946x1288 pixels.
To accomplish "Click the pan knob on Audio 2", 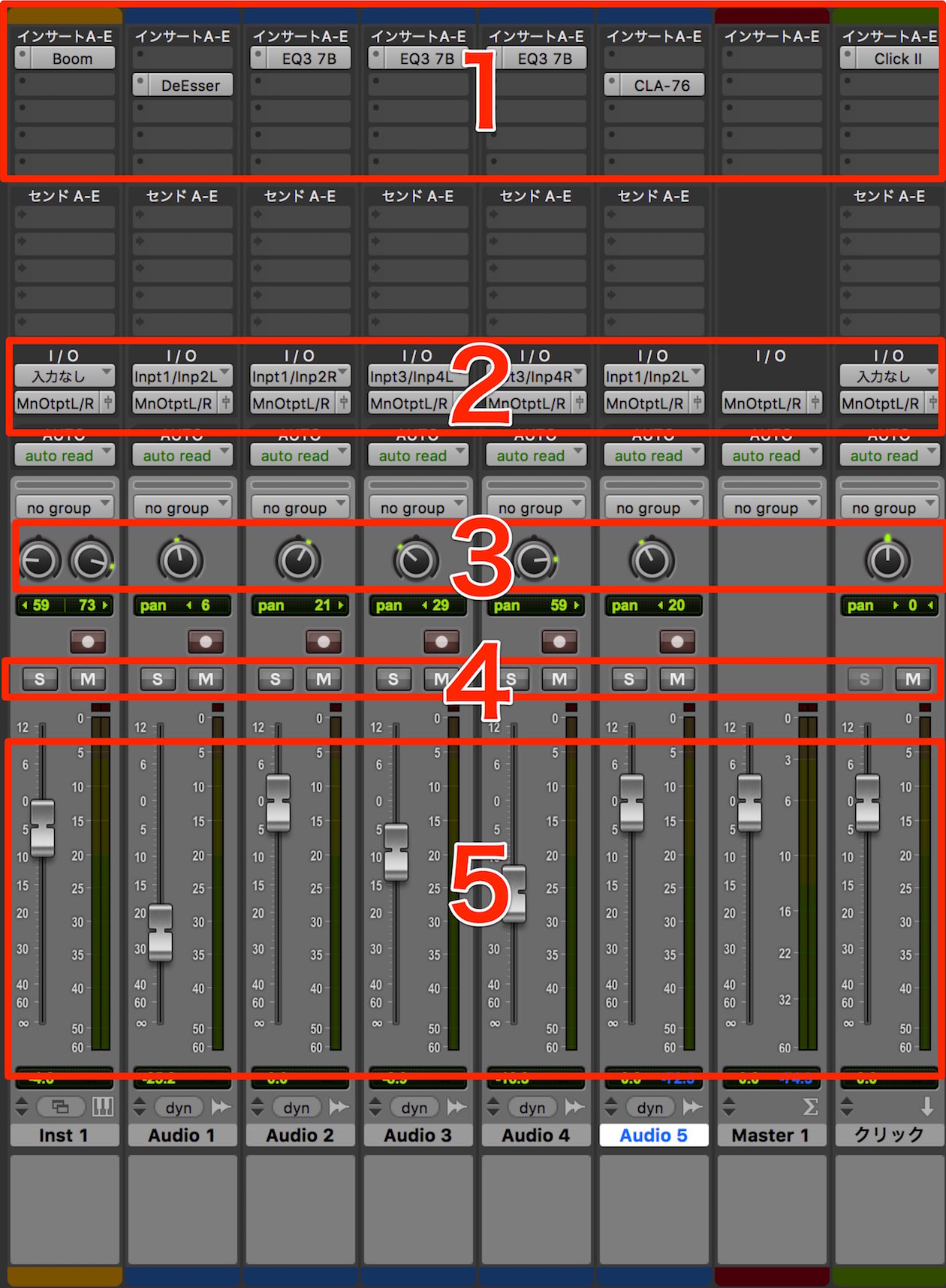I will click(x=299, y=560).
